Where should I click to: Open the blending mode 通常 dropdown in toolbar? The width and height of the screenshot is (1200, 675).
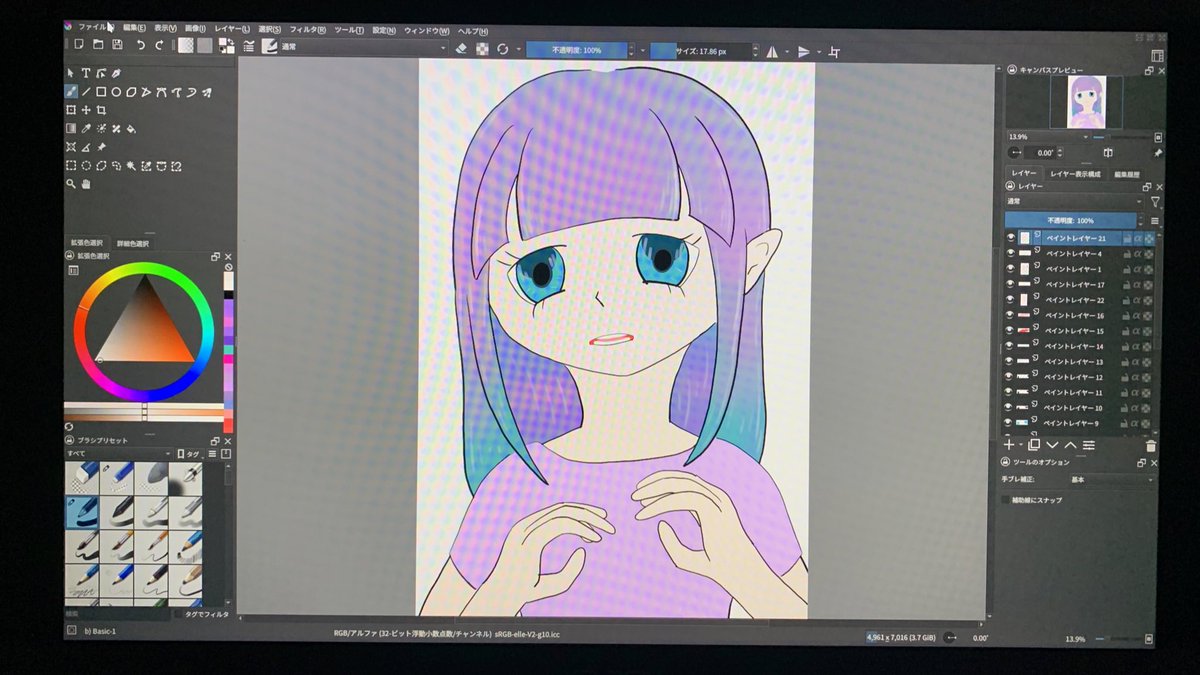coord(363,47)
